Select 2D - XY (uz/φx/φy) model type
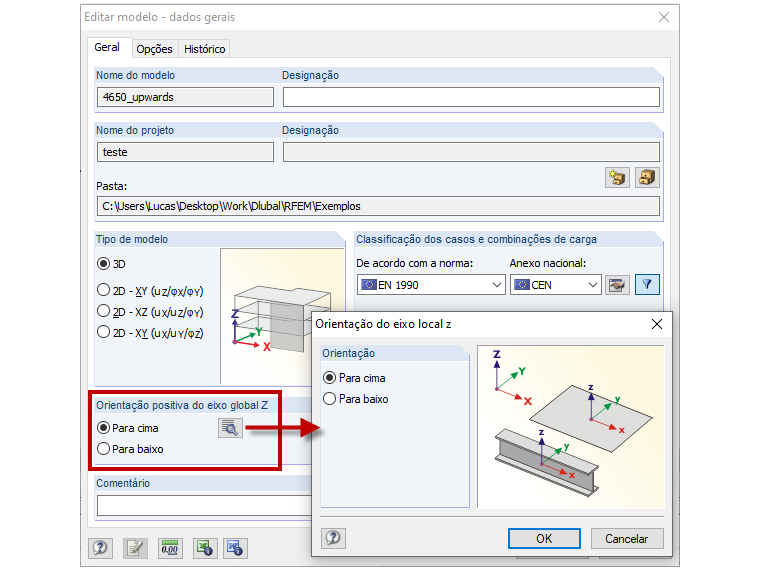The height and width of the screenshot is (570, 760). [x=150, y=291]
